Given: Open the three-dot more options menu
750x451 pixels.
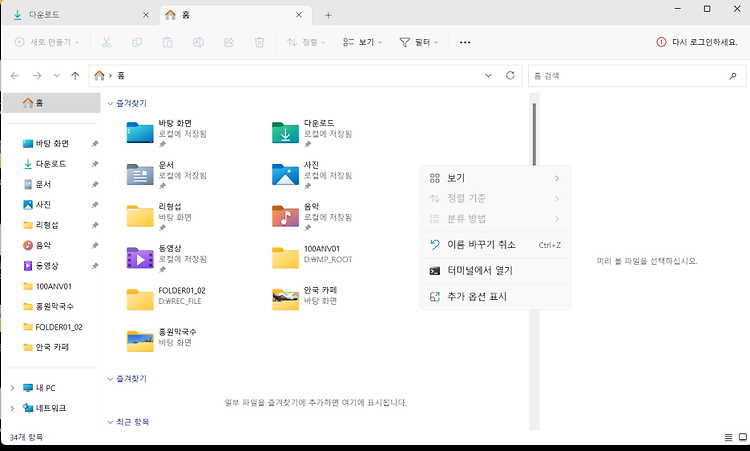Looking at the screenshot, I should tap(465, 43).
